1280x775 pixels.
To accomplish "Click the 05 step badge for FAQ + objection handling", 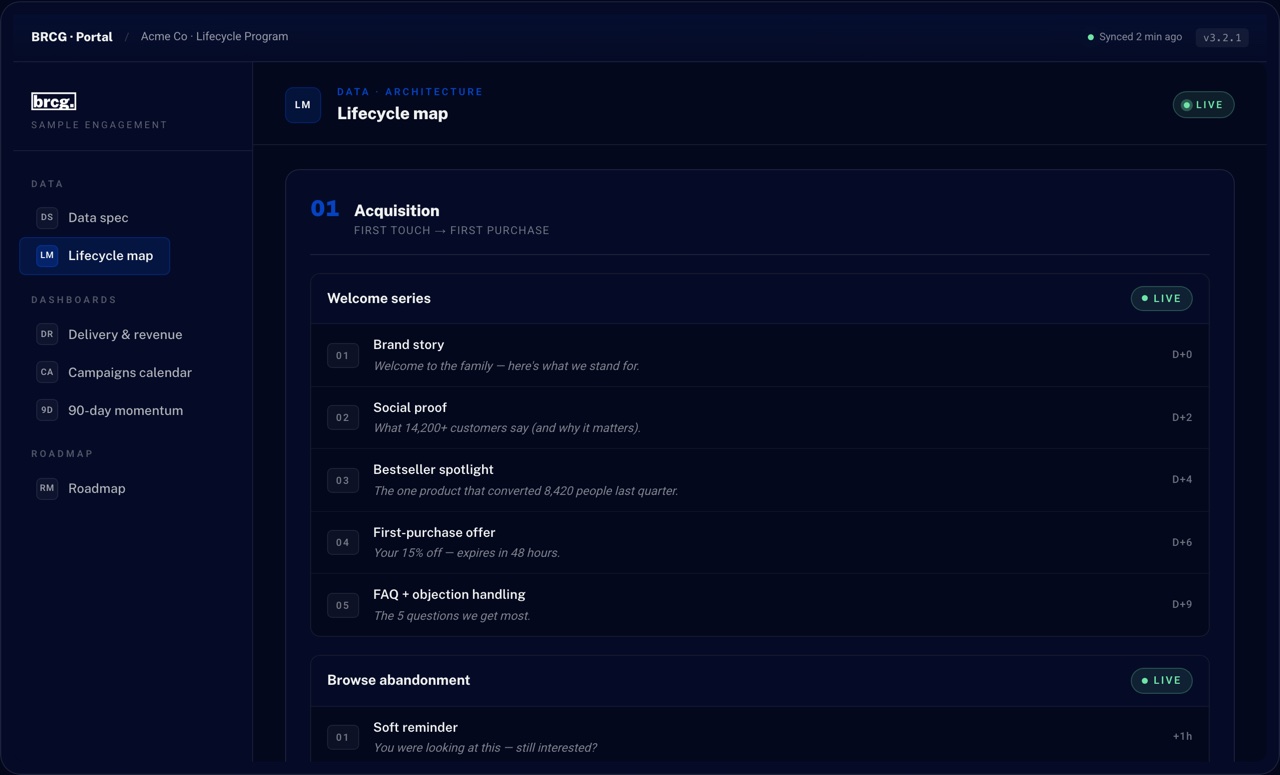I will pos(343,605).
